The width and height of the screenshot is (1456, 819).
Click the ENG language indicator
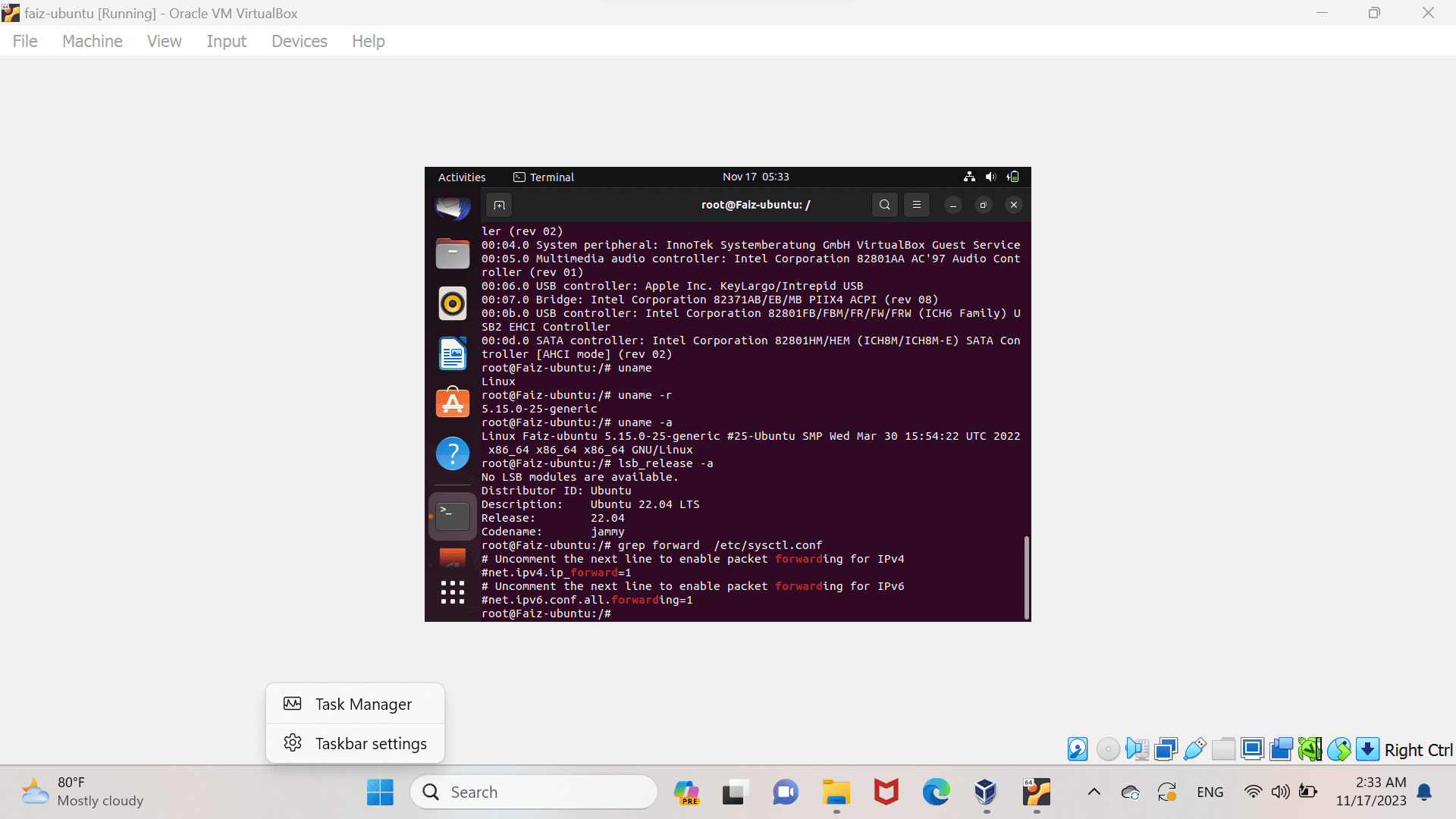[1210, 792]
